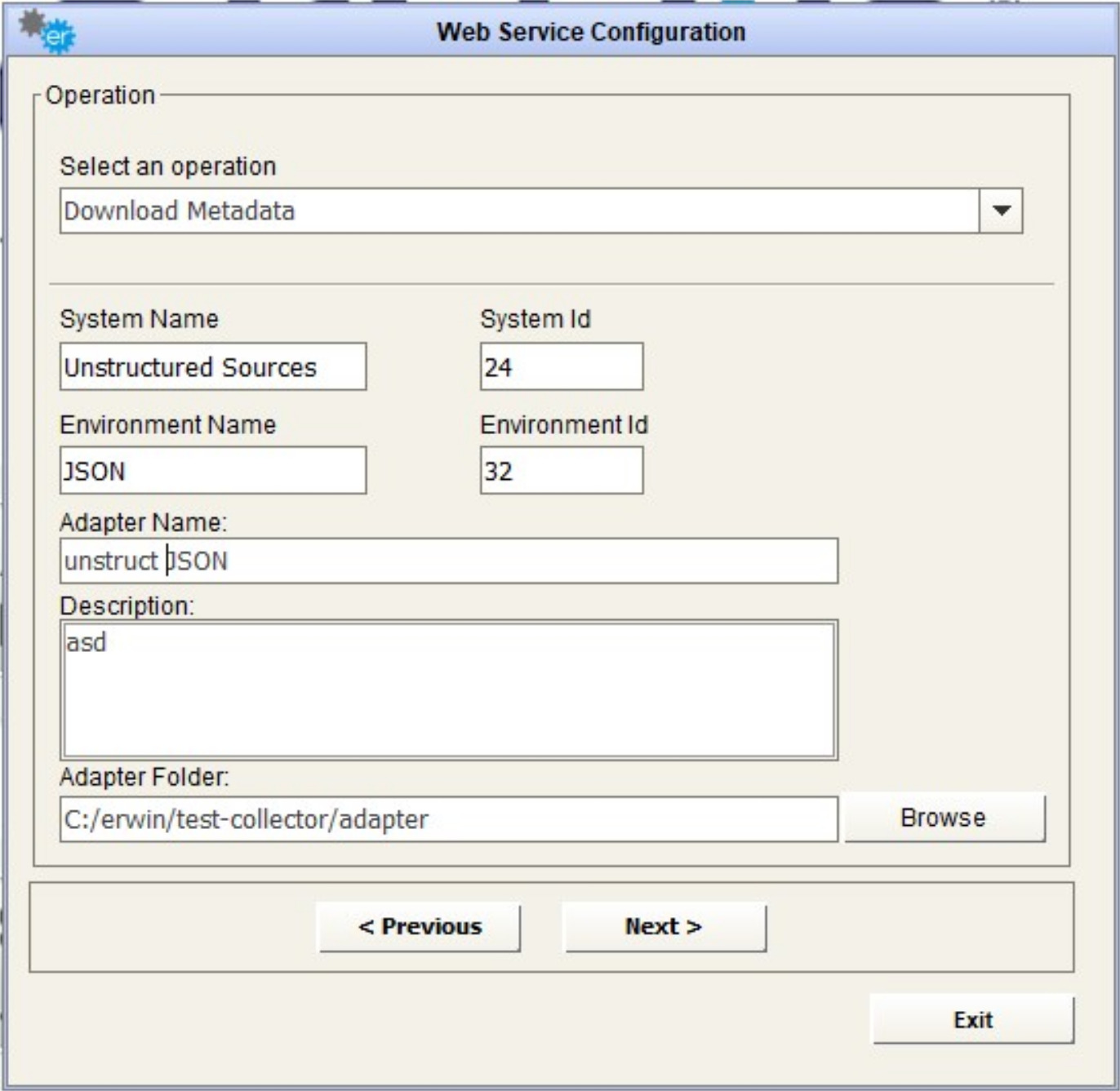Focus the System Name input field
This screenshot has height=1091, width=1120.
point(212,367)
